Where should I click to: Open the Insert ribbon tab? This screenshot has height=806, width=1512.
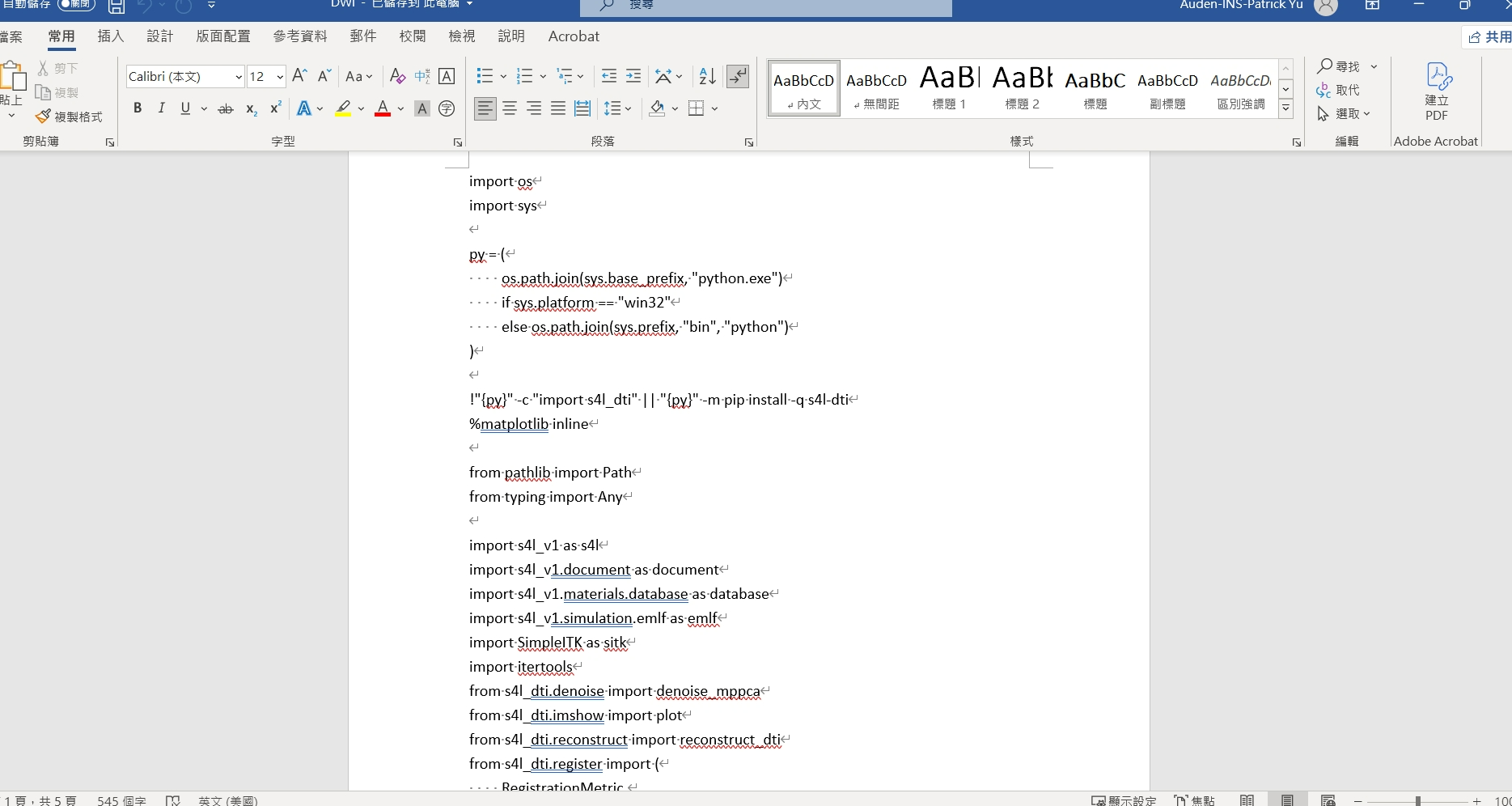pyautogui.click(x=110, y=36)
